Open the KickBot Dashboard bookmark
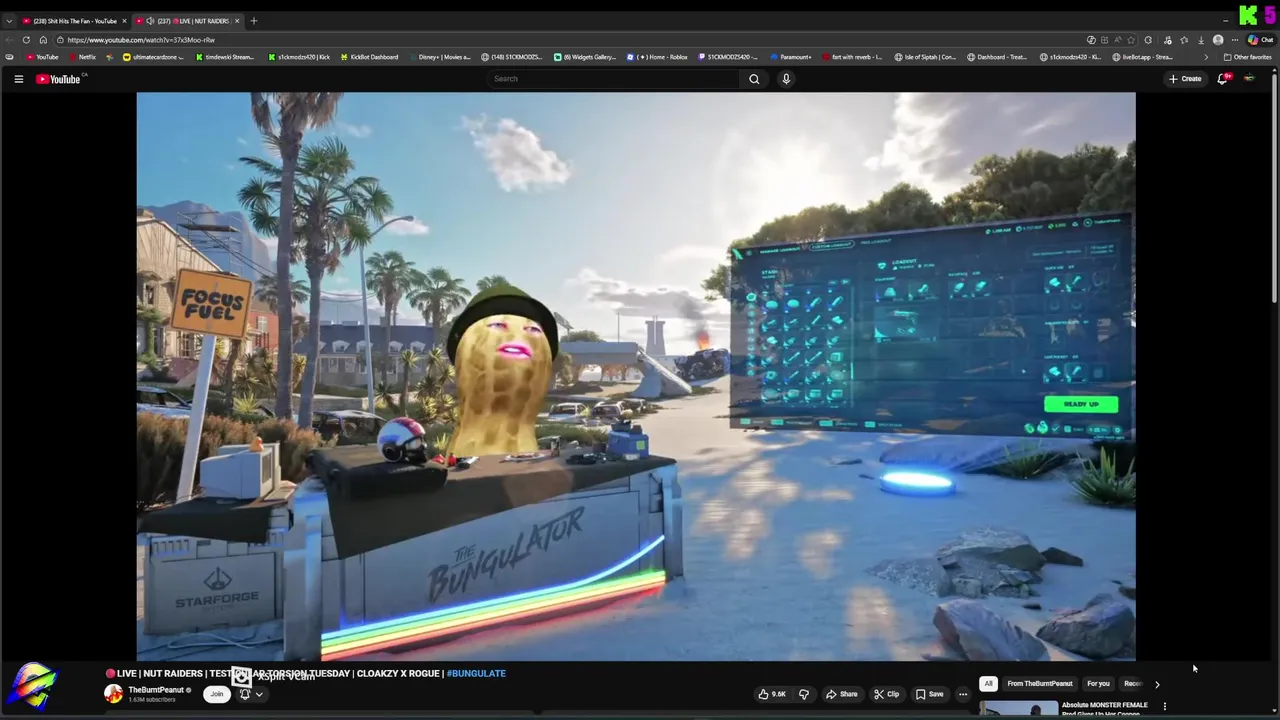1280x720 pixels. point(368,57)
